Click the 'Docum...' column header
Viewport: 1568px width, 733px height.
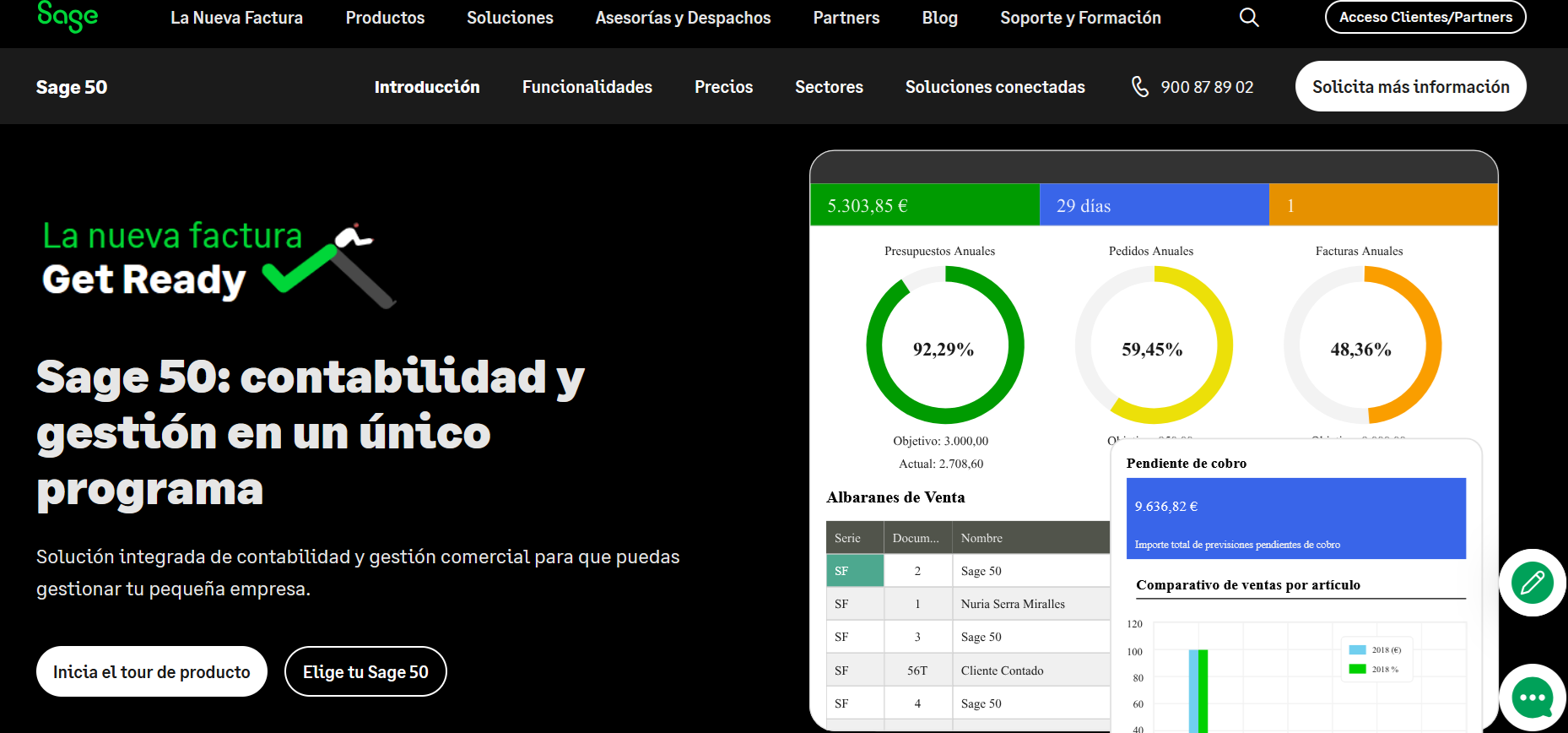(x=917, y=538)
